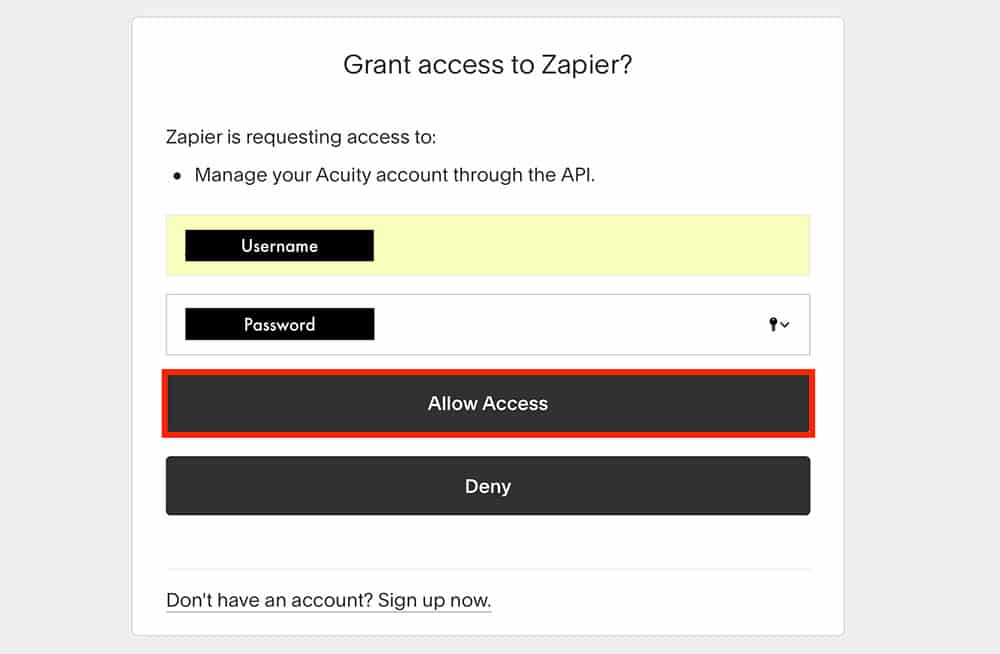Click the key icon in Password field
The height and width of the screenshot is (654, 1000).
[x=773, y=324]
